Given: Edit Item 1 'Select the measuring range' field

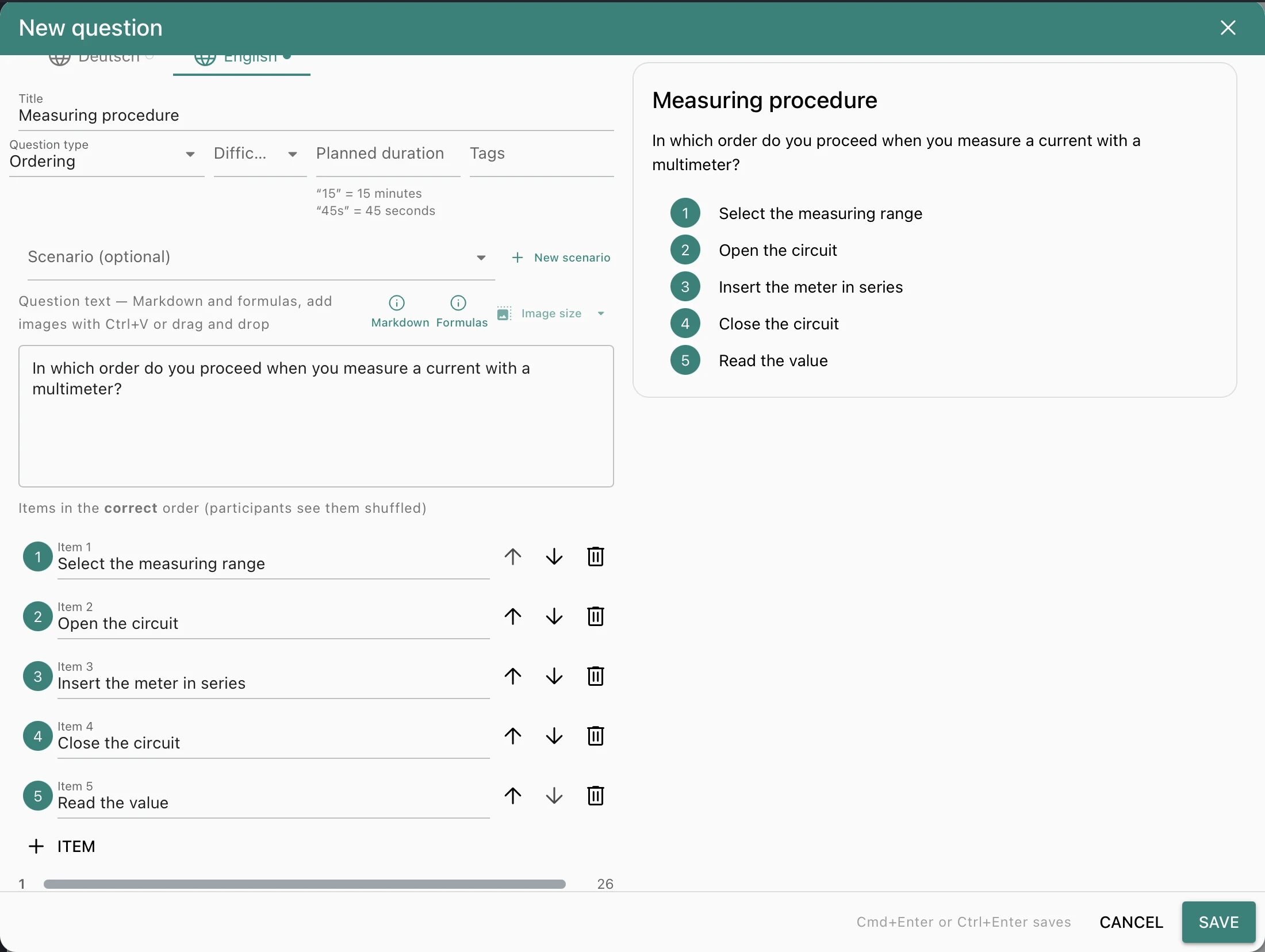Looking at the screenshot, I should (274, 559).
